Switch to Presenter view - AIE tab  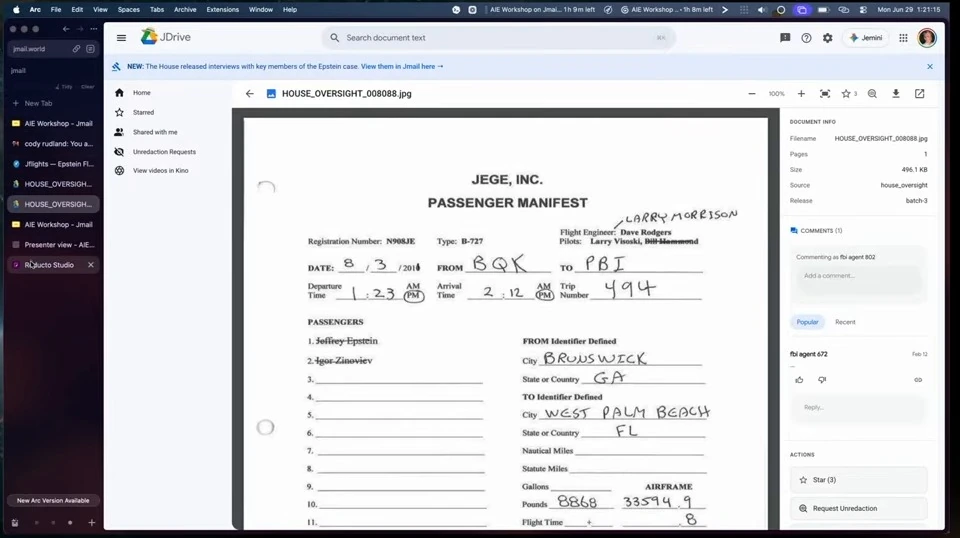click(53, 245)
